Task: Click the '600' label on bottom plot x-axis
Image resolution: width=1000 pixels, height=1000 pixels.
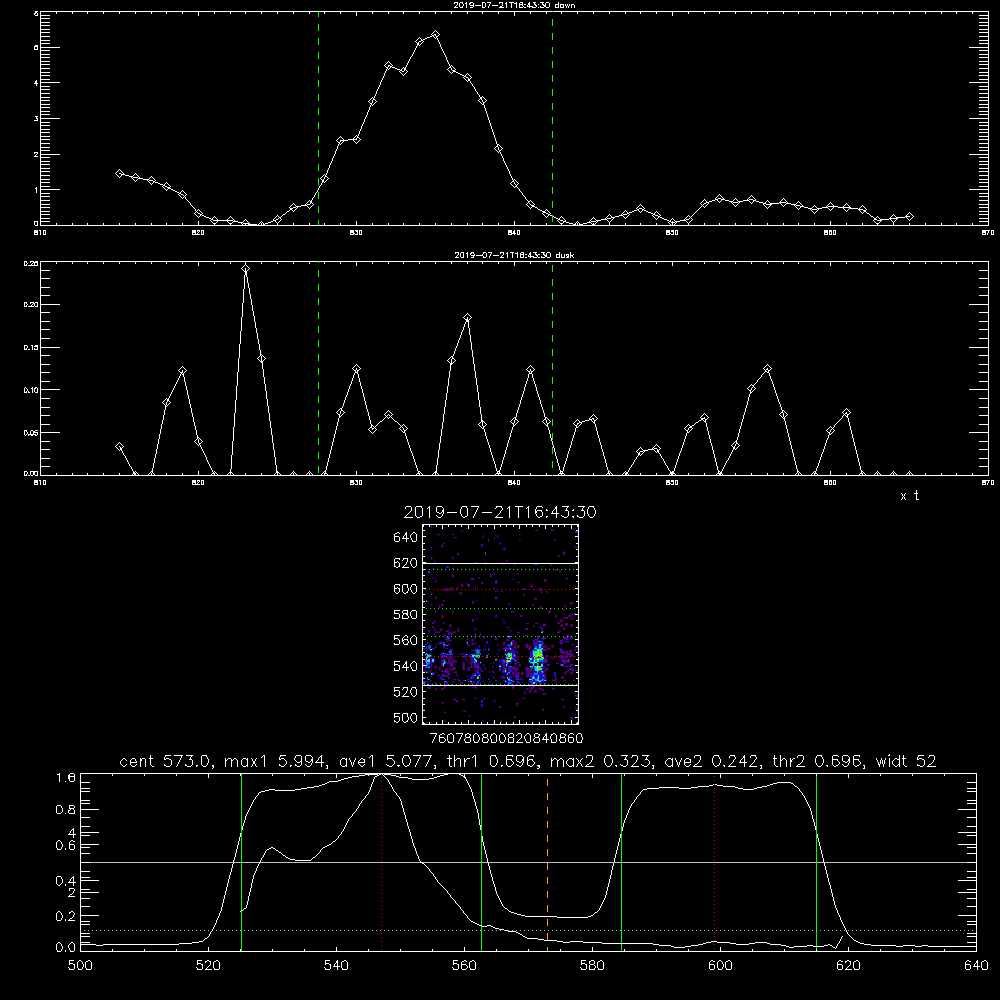Action: [721, 966]
